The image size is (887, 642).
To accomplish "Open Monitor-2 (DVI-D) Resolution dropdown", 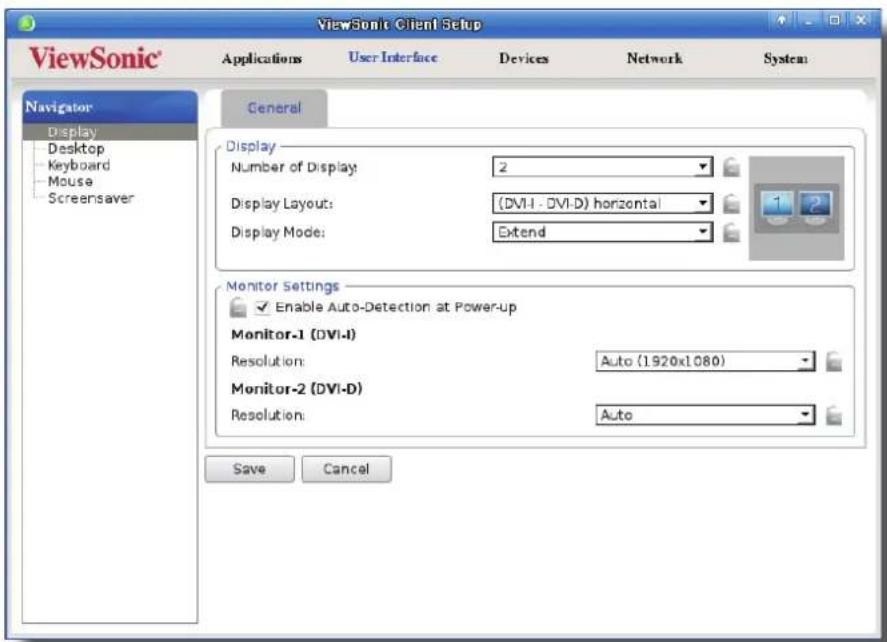I will (705, 416).
